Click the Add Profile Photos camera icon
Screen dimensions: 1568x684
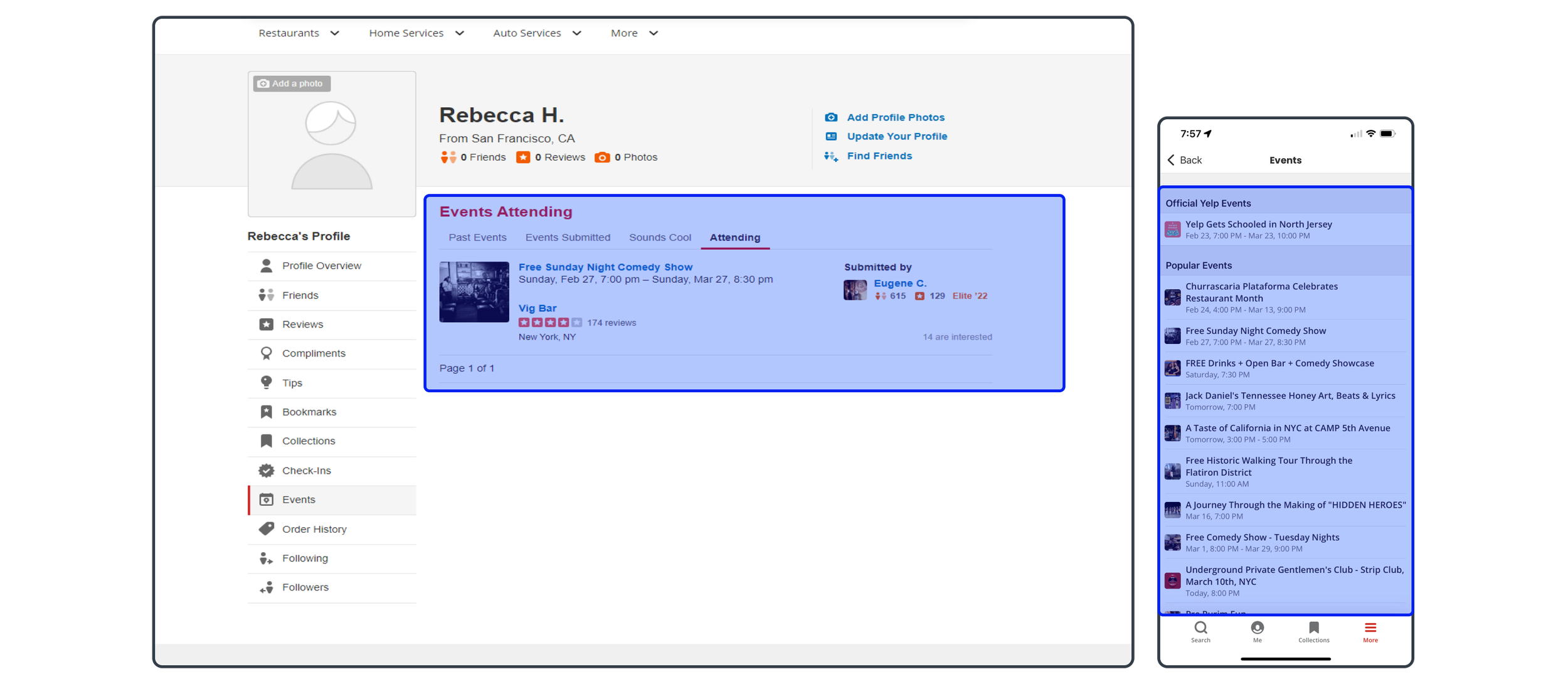tap(831, 117)
